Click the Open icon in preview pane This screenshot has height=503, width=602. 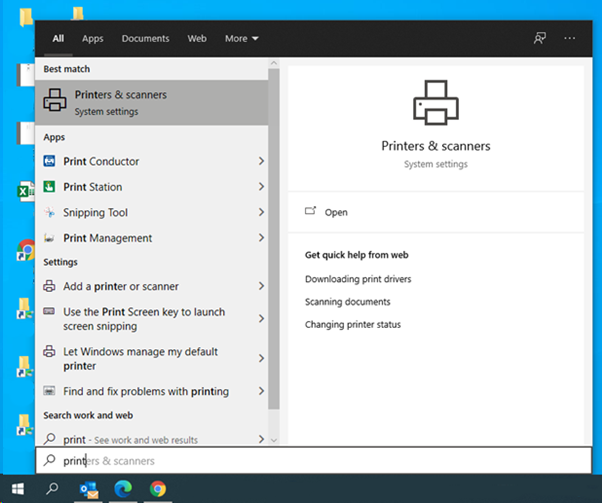point(310,211)
